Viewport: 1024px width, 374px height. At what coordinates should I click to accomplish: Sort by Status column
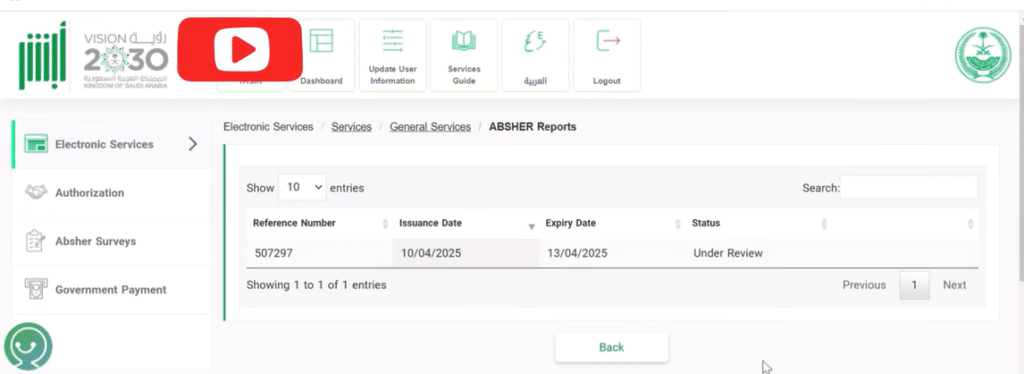[758, 223]
